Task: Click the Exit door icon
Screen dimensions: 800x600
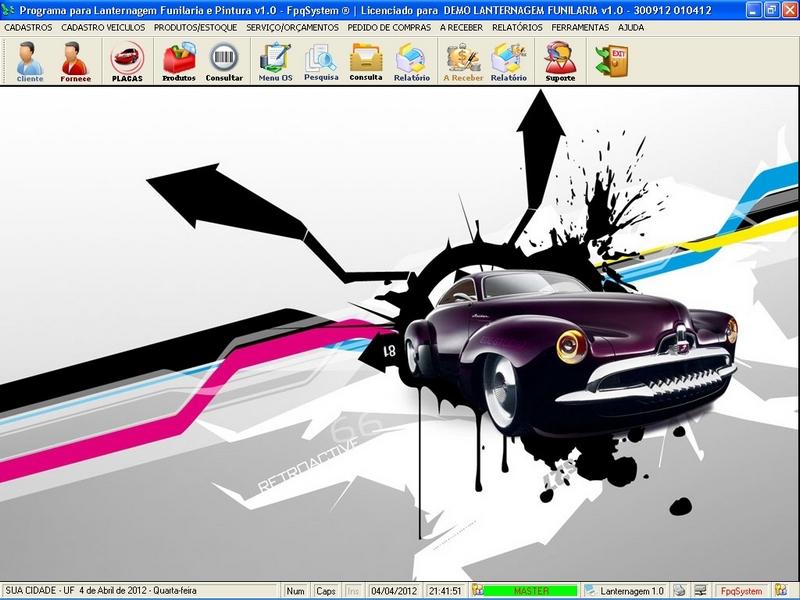Action: coord(610,61)
